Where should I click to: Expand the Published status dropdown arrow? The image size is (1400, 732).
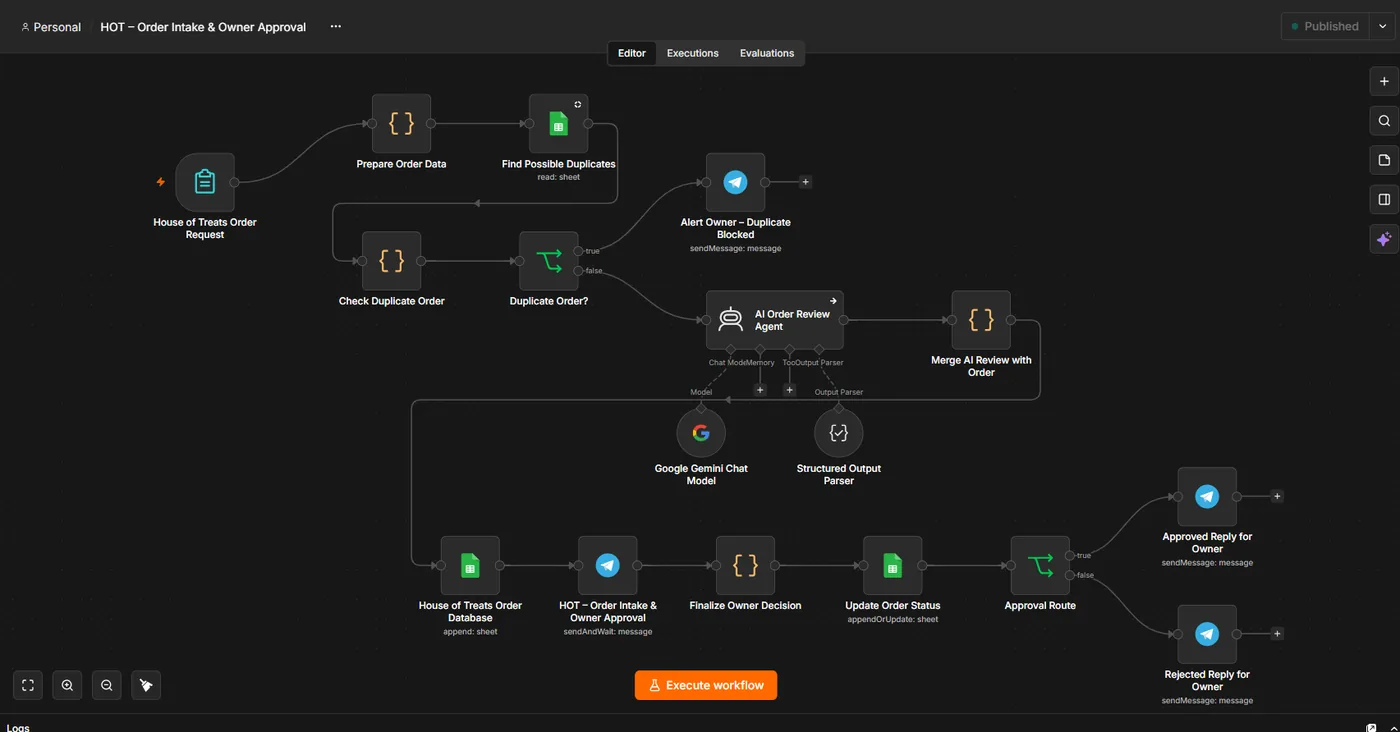click(x=1383, y=27)
